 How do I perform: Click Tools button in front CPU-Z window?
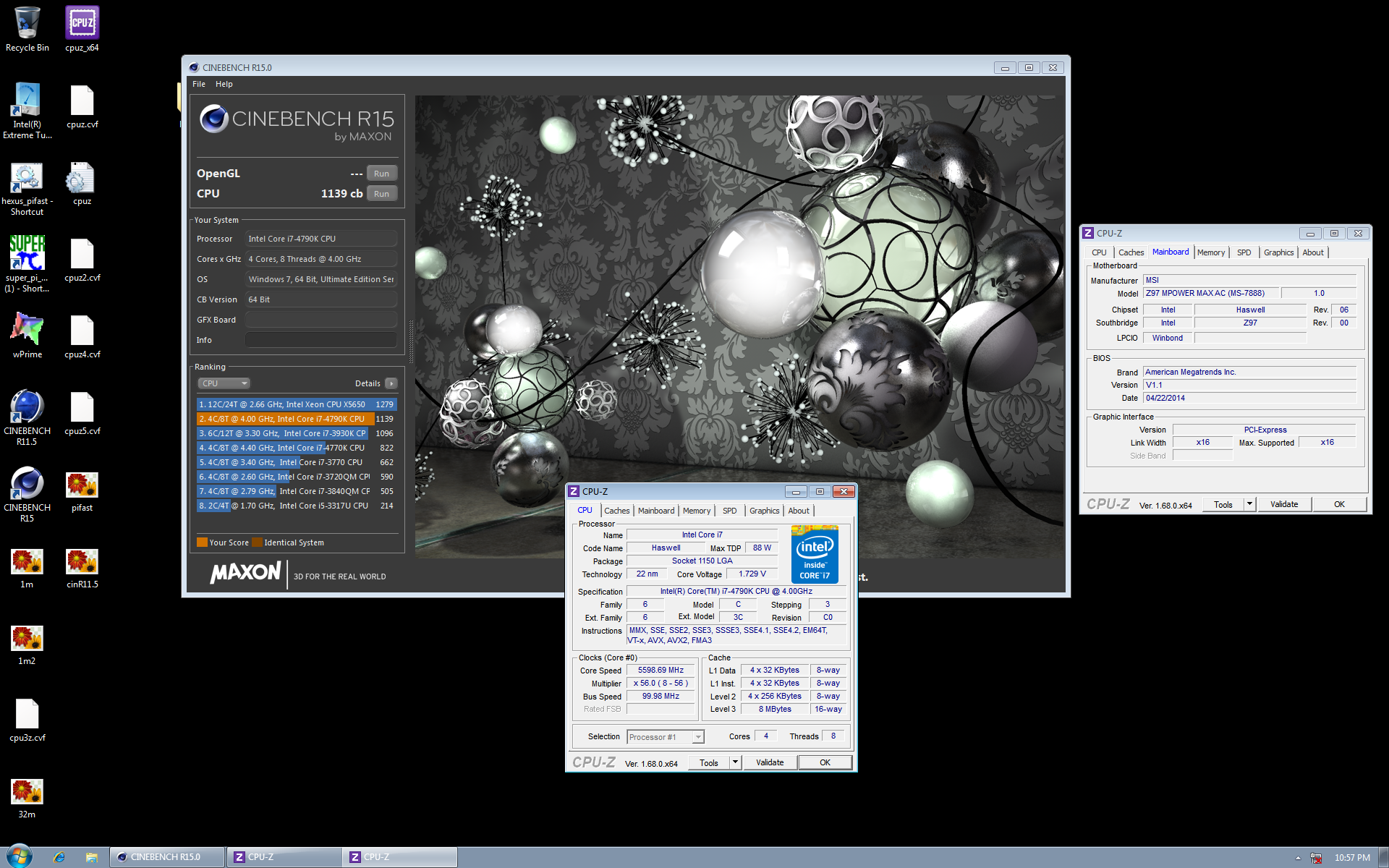pos(709,762)
